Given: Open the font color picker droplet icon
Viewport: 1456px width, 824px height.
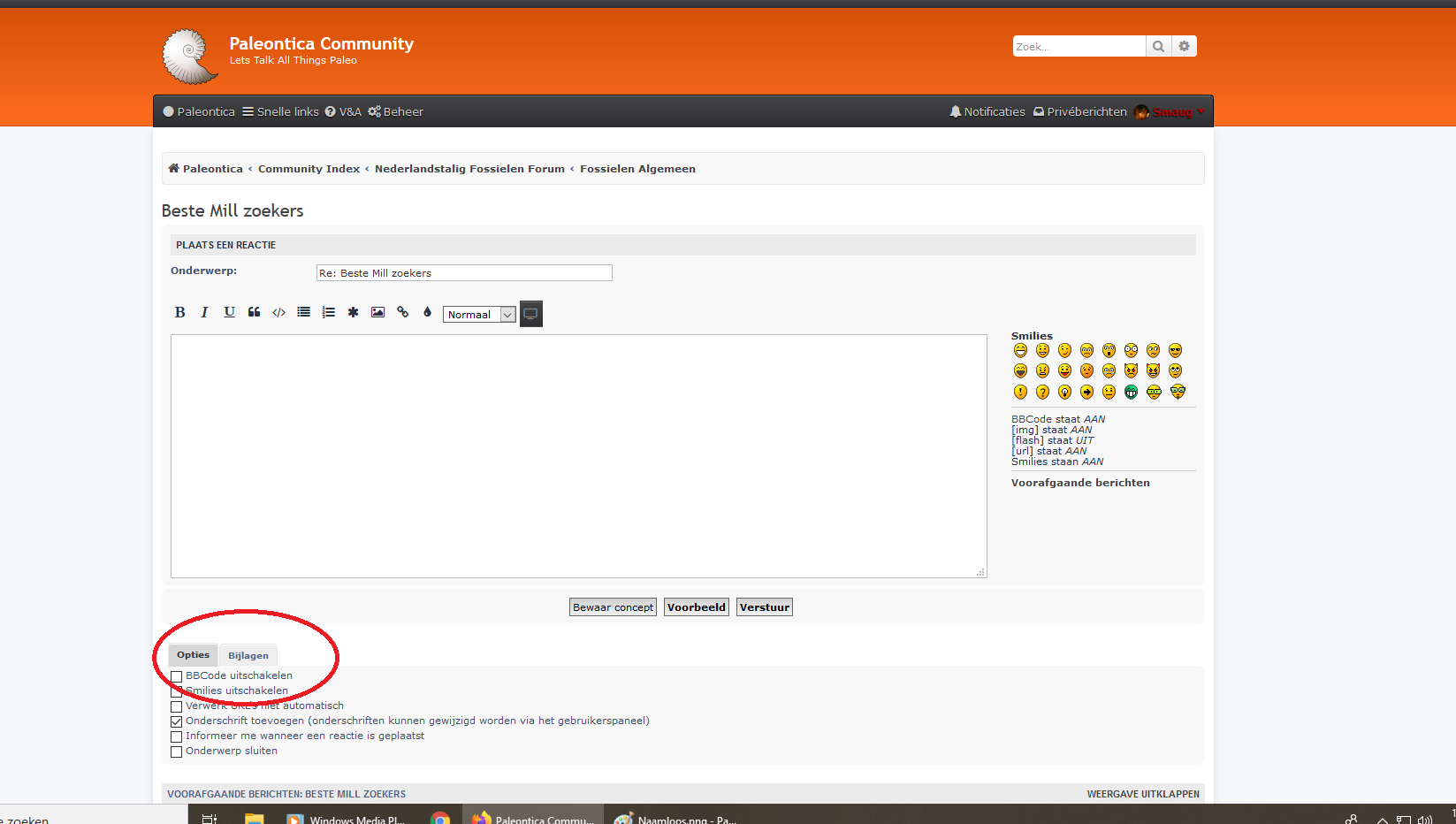Looking at the screenshot, I should pyautogui.click(x=427, y=312).
